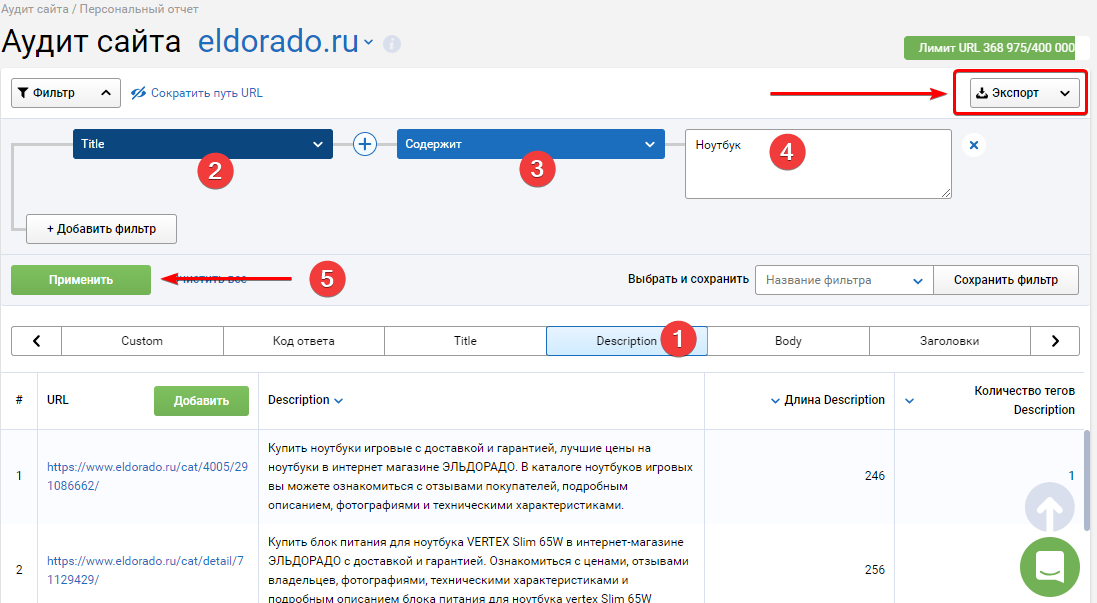Viewport: 1097px width, 603px height.
Task: Switch to the Custom tab
Action: pyautogui.click(x=142, y=341)
